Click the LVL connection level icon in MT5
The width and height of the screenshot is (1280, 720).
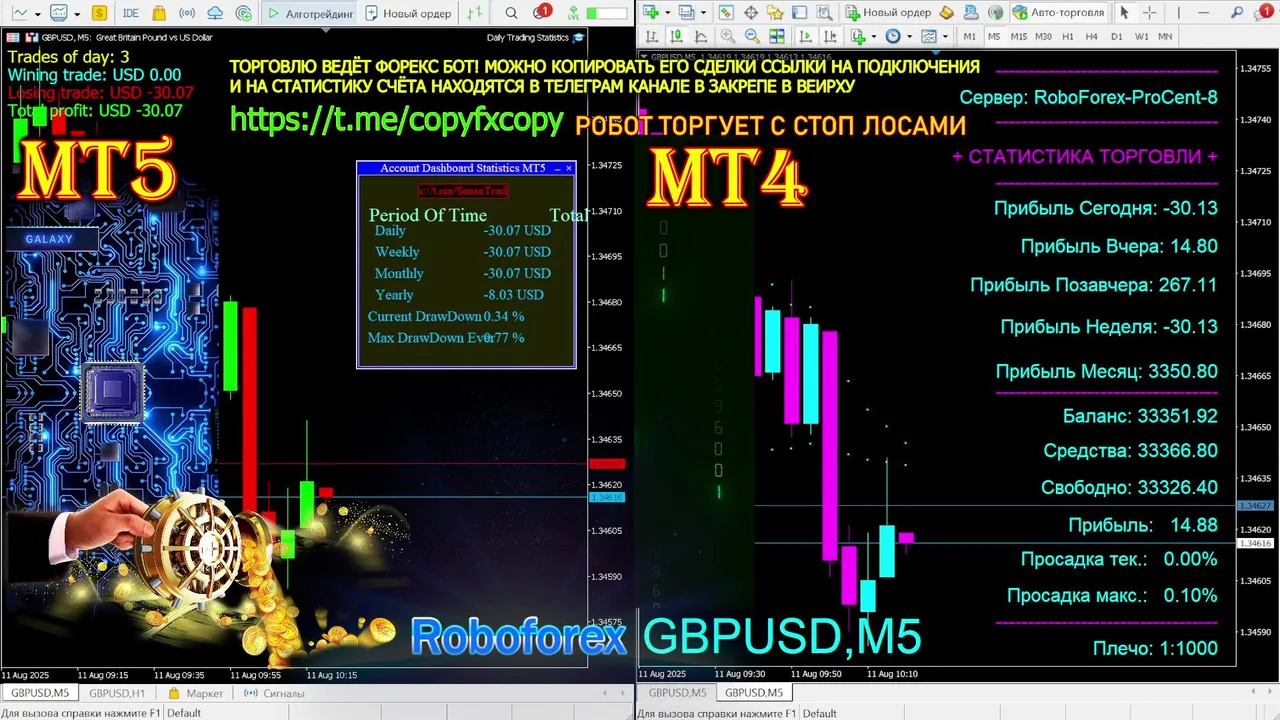573,13
